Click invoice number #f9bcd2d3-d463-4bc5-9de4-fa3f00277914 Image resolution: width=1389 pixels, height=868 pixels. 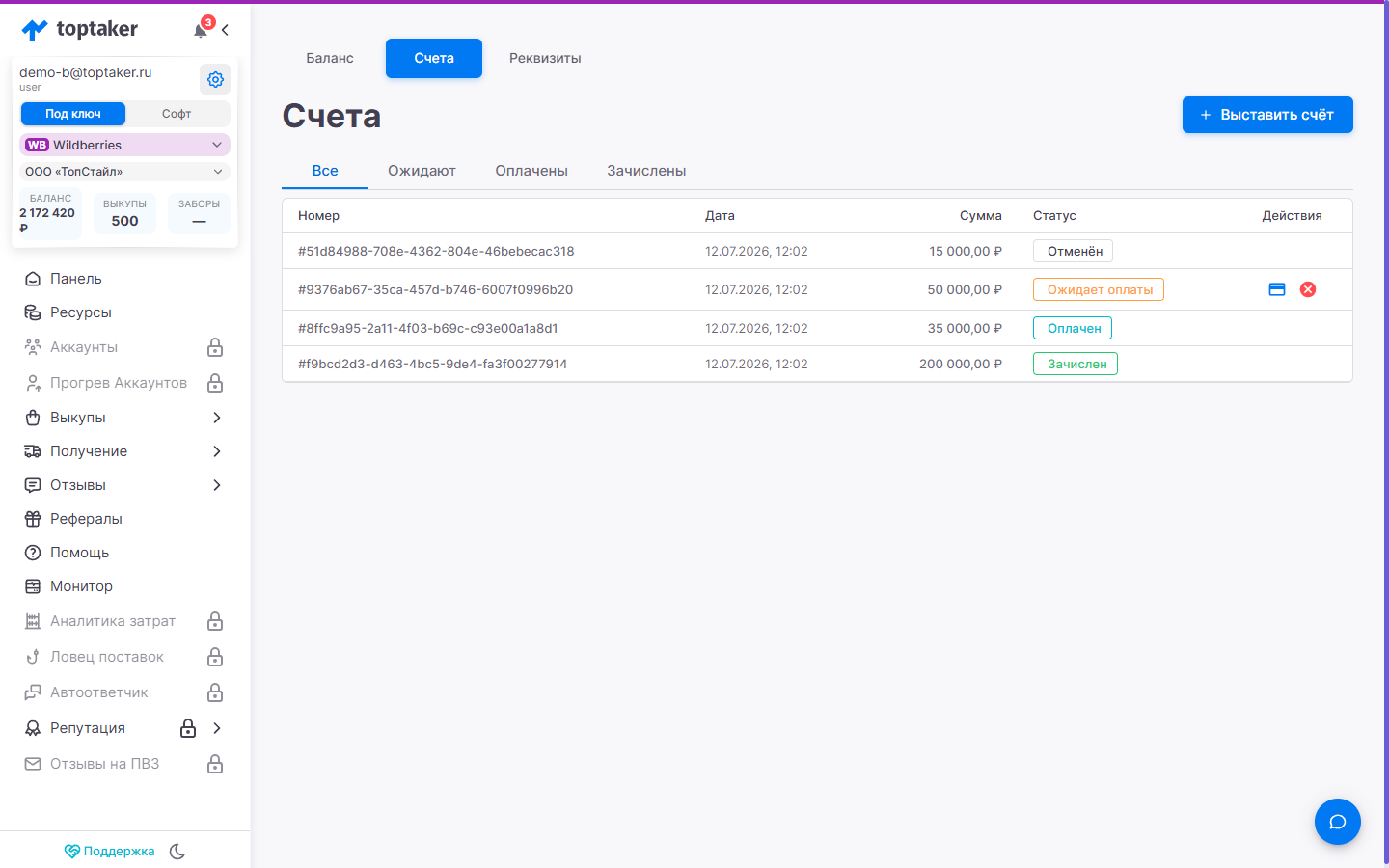432,364
